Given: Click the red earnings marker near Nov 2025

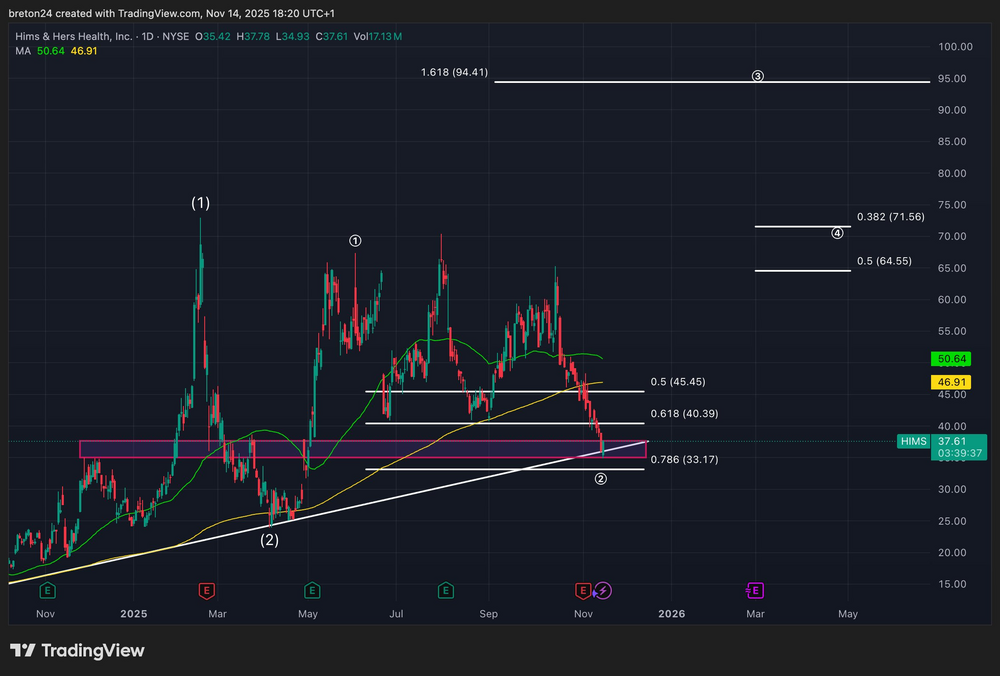Looking at the screenshot, I should 584,590.
